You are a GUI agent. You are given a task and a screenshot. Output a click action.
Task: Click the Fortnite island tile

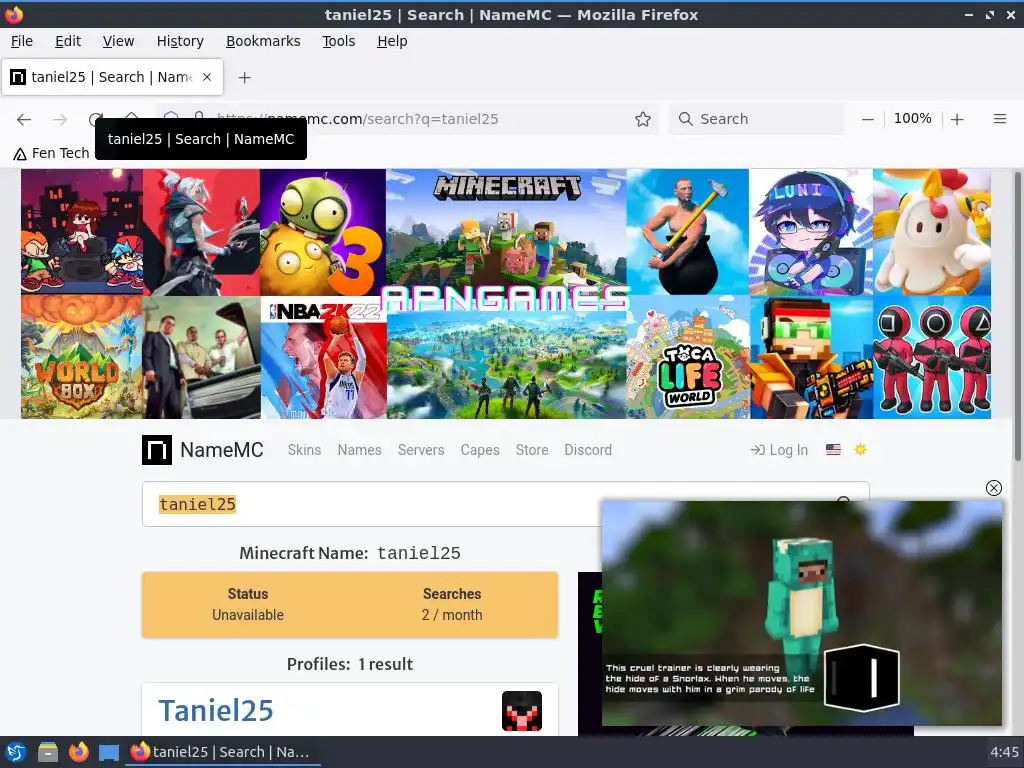[506, 366]
